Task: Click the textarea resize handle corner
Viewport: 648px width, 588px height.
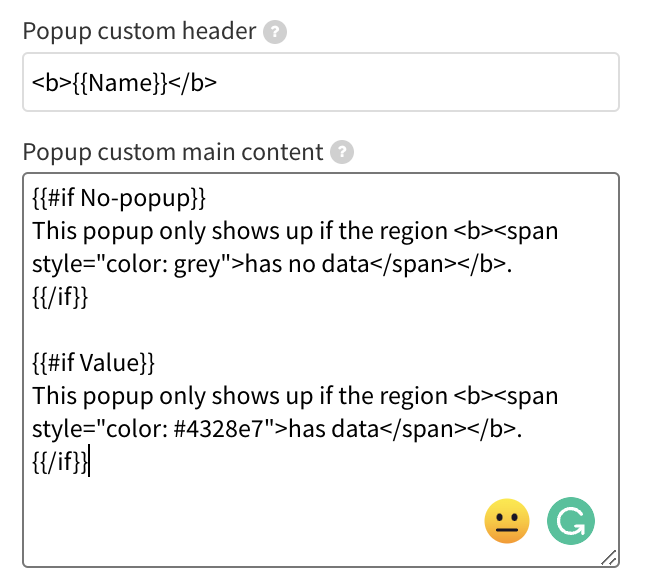Action: (x=609, y=558)
